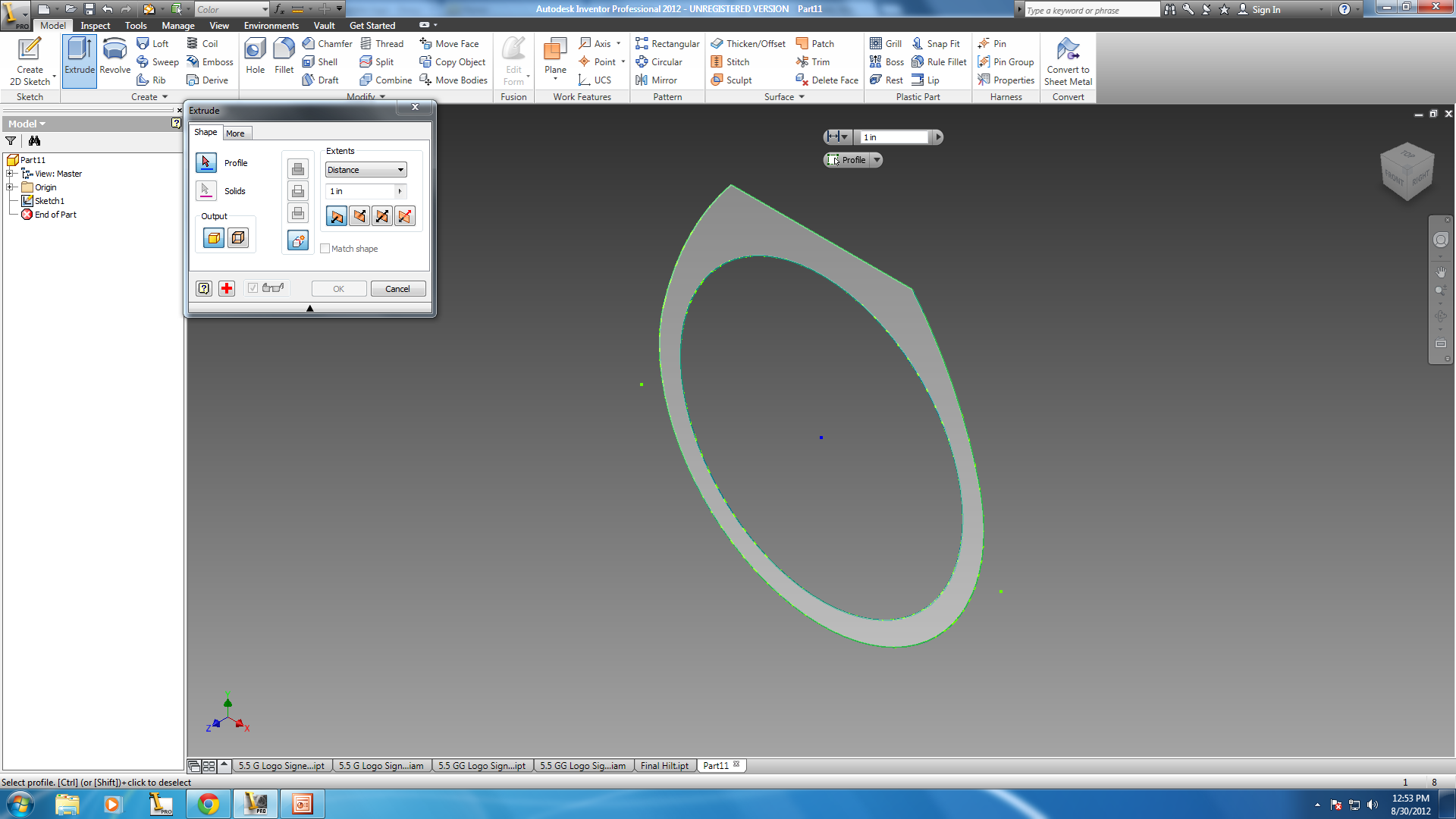Expand the Origin node in the model browser
Viewport: 1456px width, 819px height.
point(10,187)
